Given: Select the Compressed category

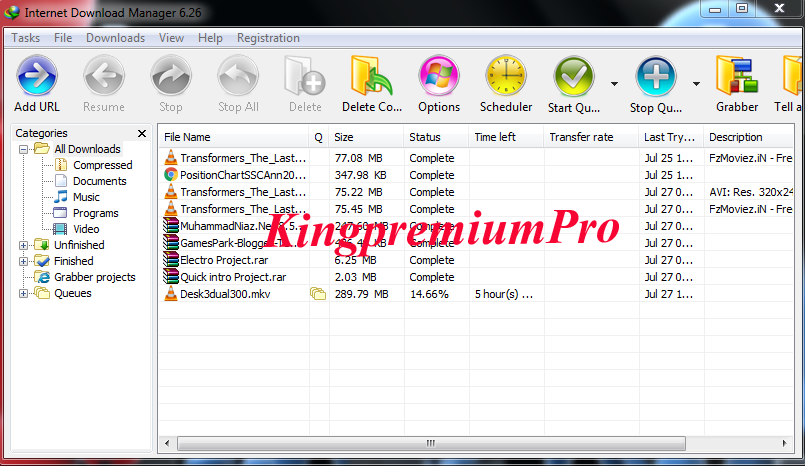Looking at the screenshot, I should 103,165.
